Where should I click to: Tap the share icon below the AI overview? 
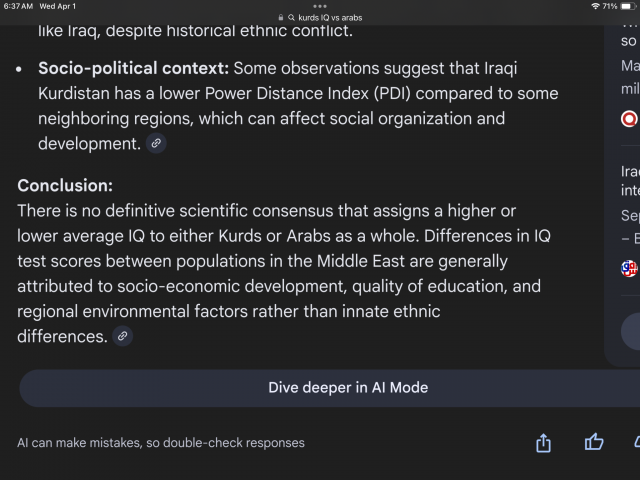[544, 442]
